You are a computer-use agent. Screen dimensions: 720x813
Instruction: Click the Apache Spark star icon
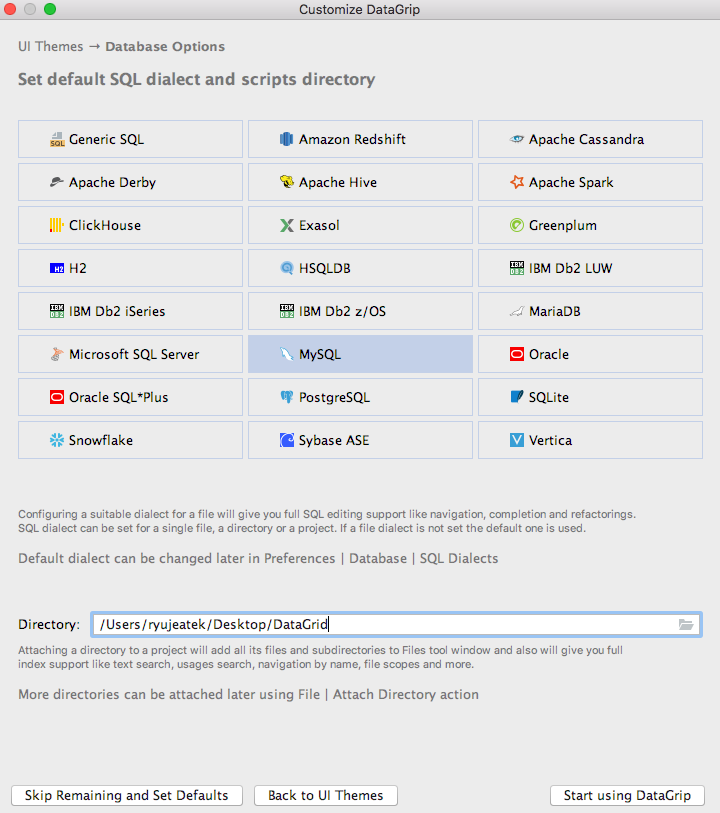[517, 183]
